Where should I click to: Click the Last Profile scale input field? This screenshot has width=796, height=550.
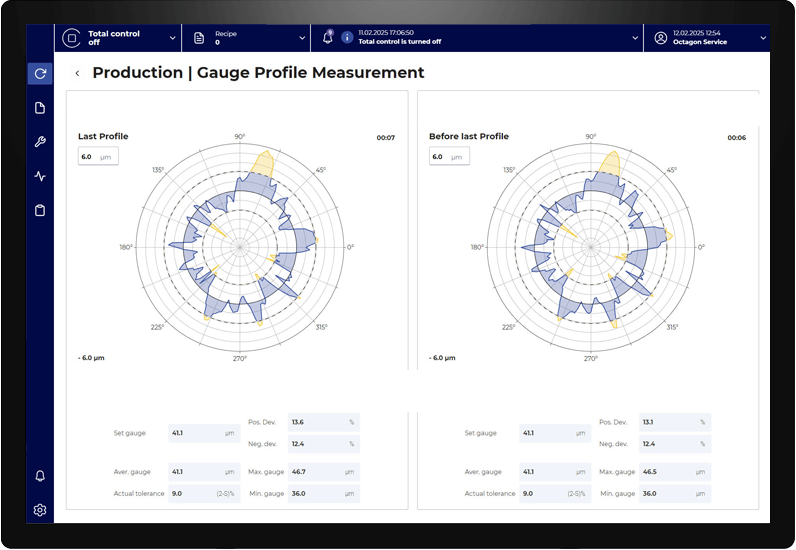pyautogui.click(x=98, y=157)
